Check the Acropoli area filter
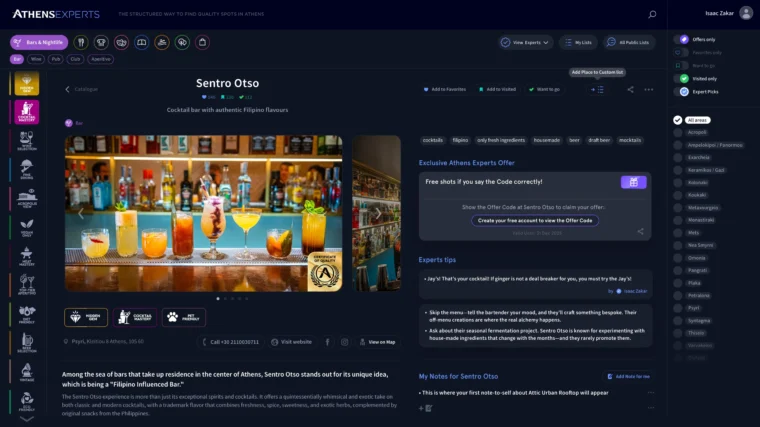Screen dimensions: 760x427 click(678, 132)
